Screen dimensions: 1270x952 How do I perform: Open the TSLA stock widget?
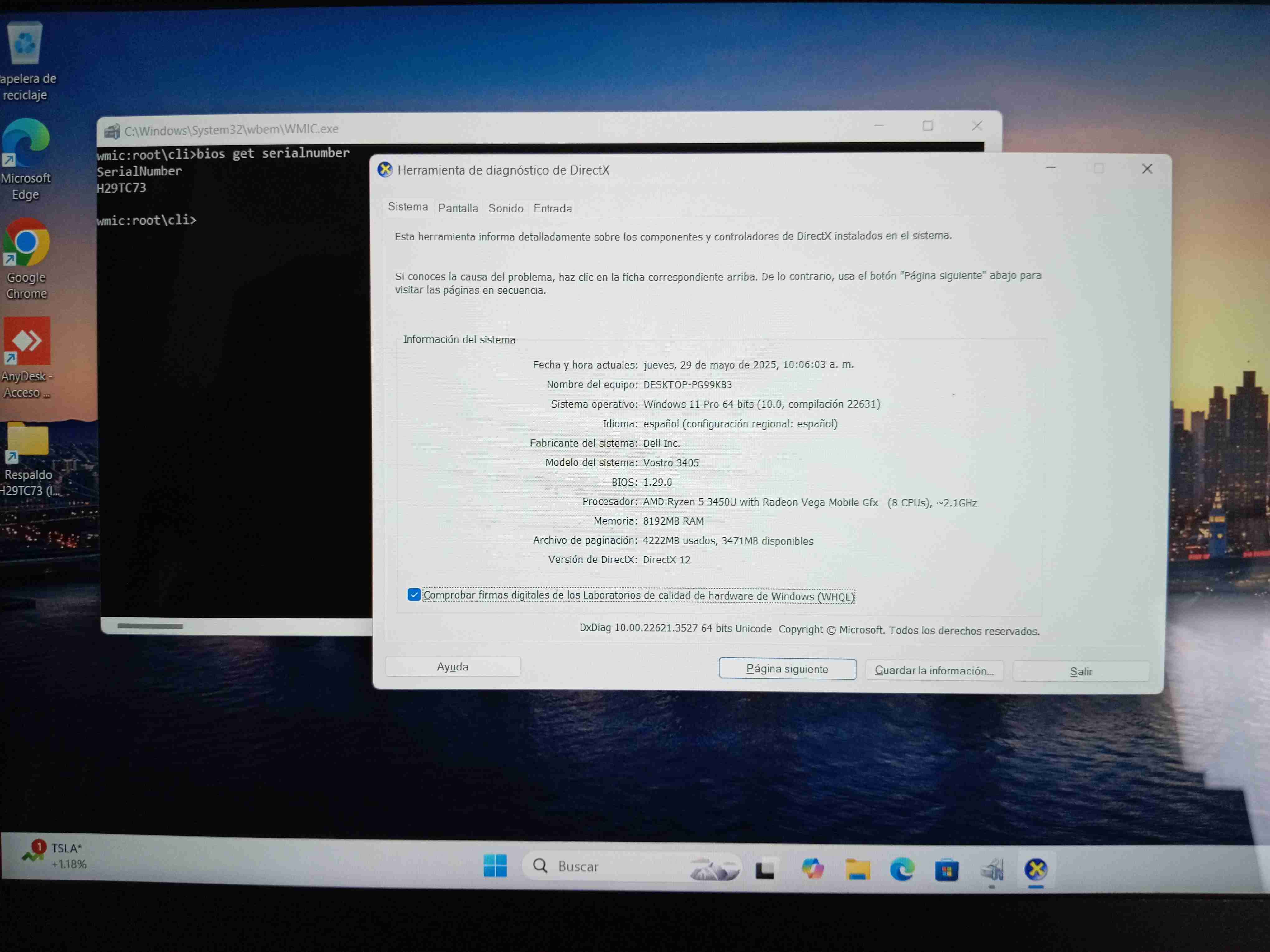pyautogui.click(x=55, y=855)
